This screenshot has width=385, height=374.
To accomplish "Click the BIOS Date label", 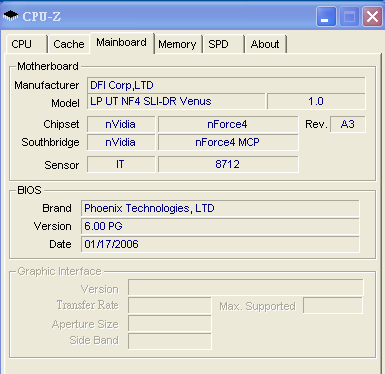I will 60,244.
